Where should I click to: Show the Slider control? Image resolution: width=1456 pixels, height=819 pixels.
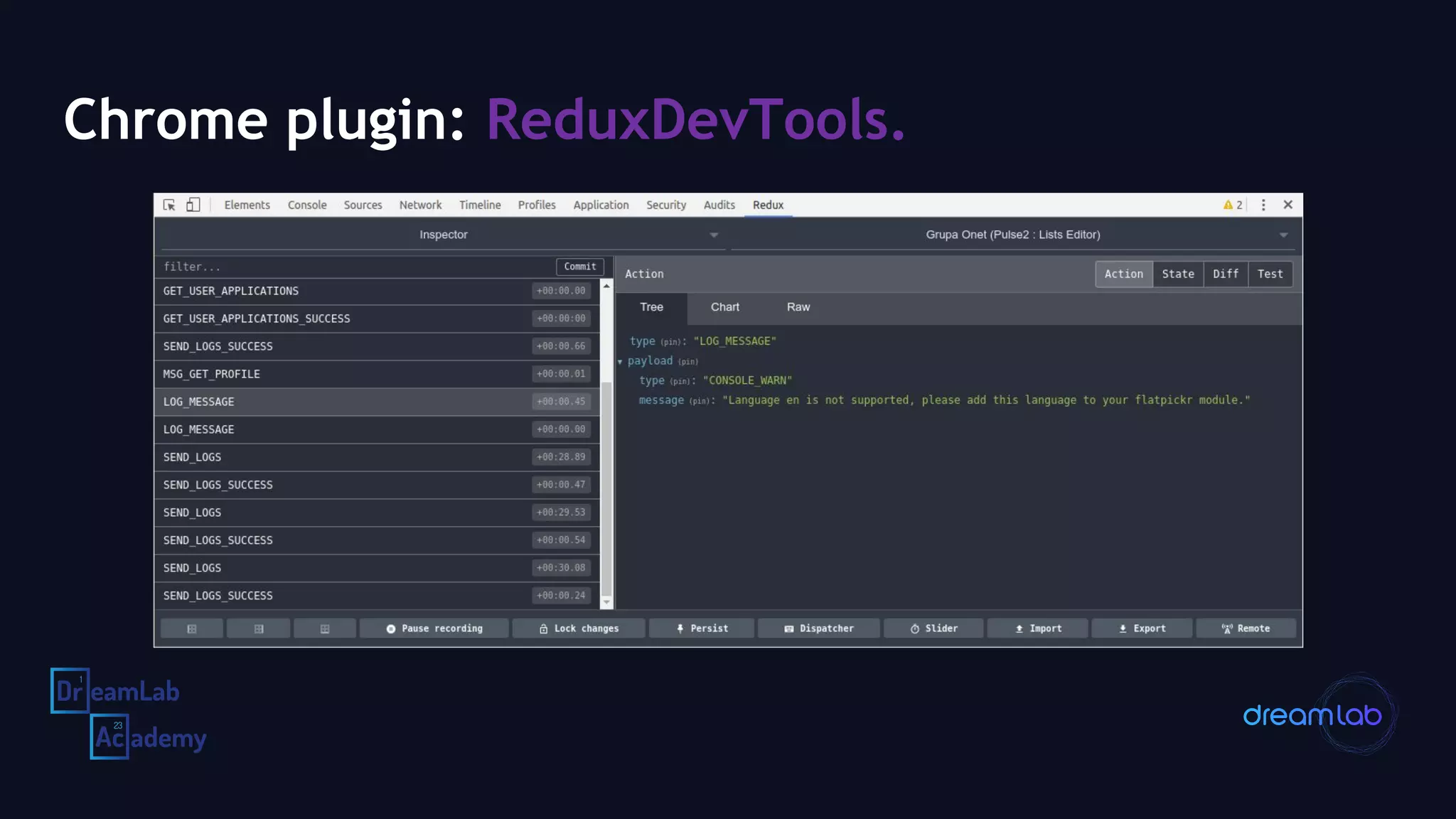click(933, 628)
